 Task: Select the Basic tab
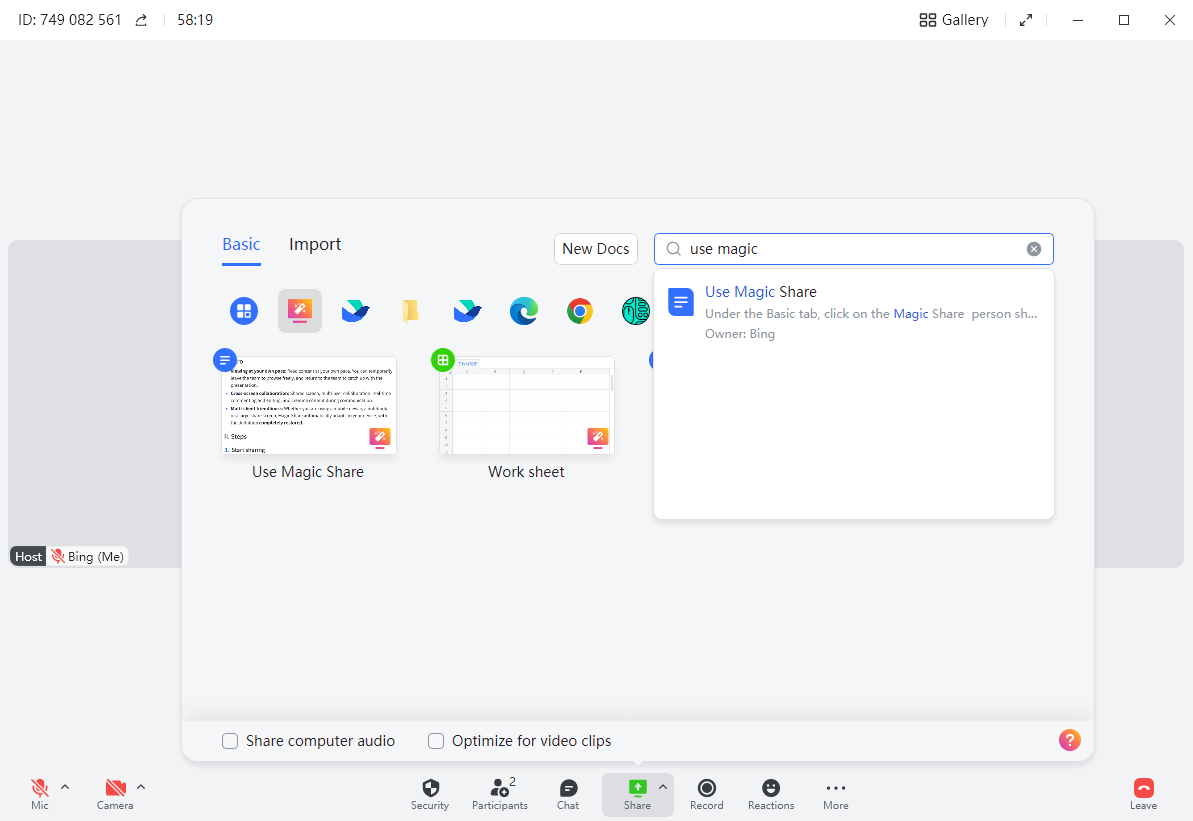[241, 244]
